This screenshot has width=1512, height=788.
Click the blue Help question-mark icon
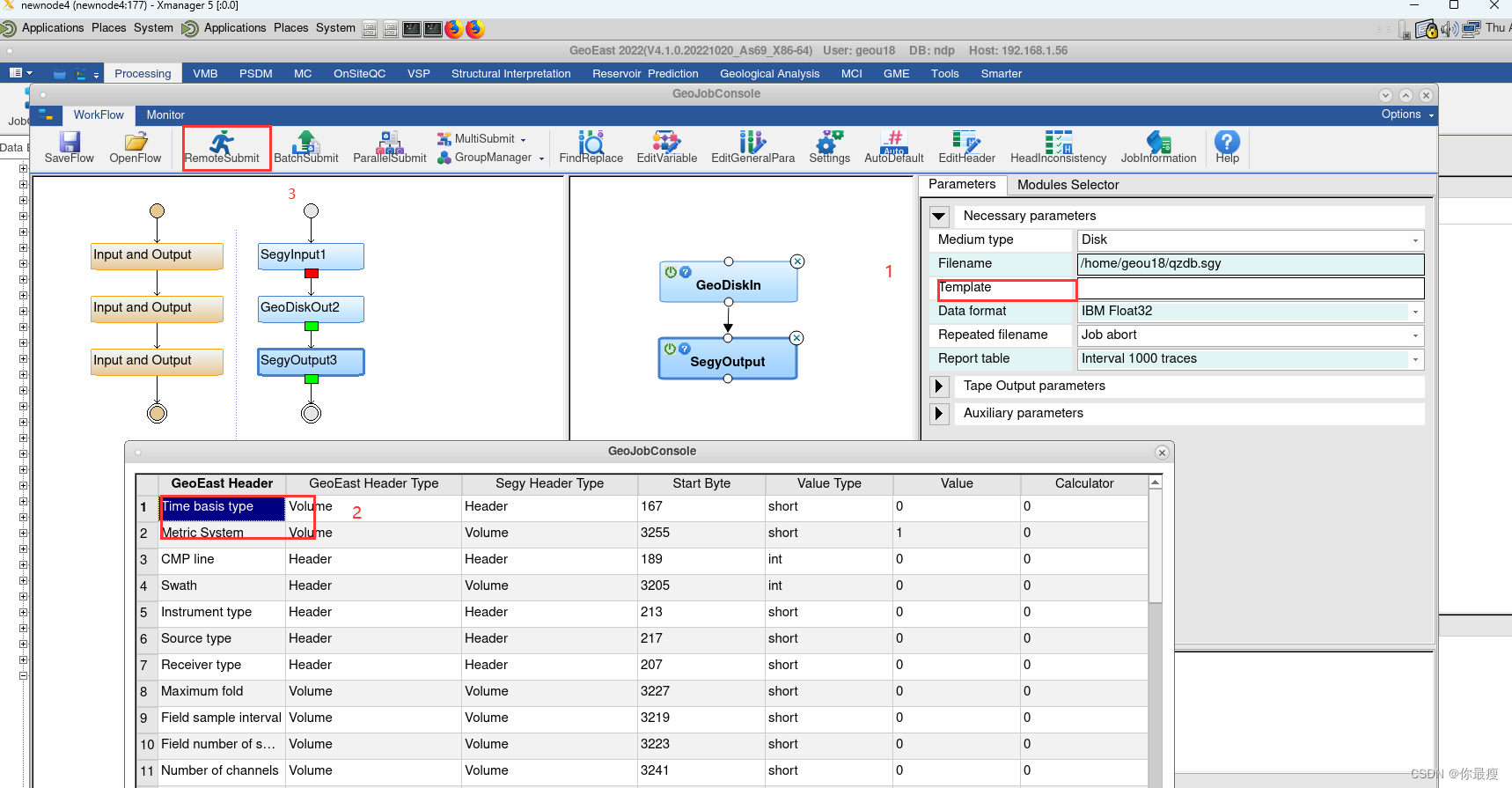point(1227,141)
